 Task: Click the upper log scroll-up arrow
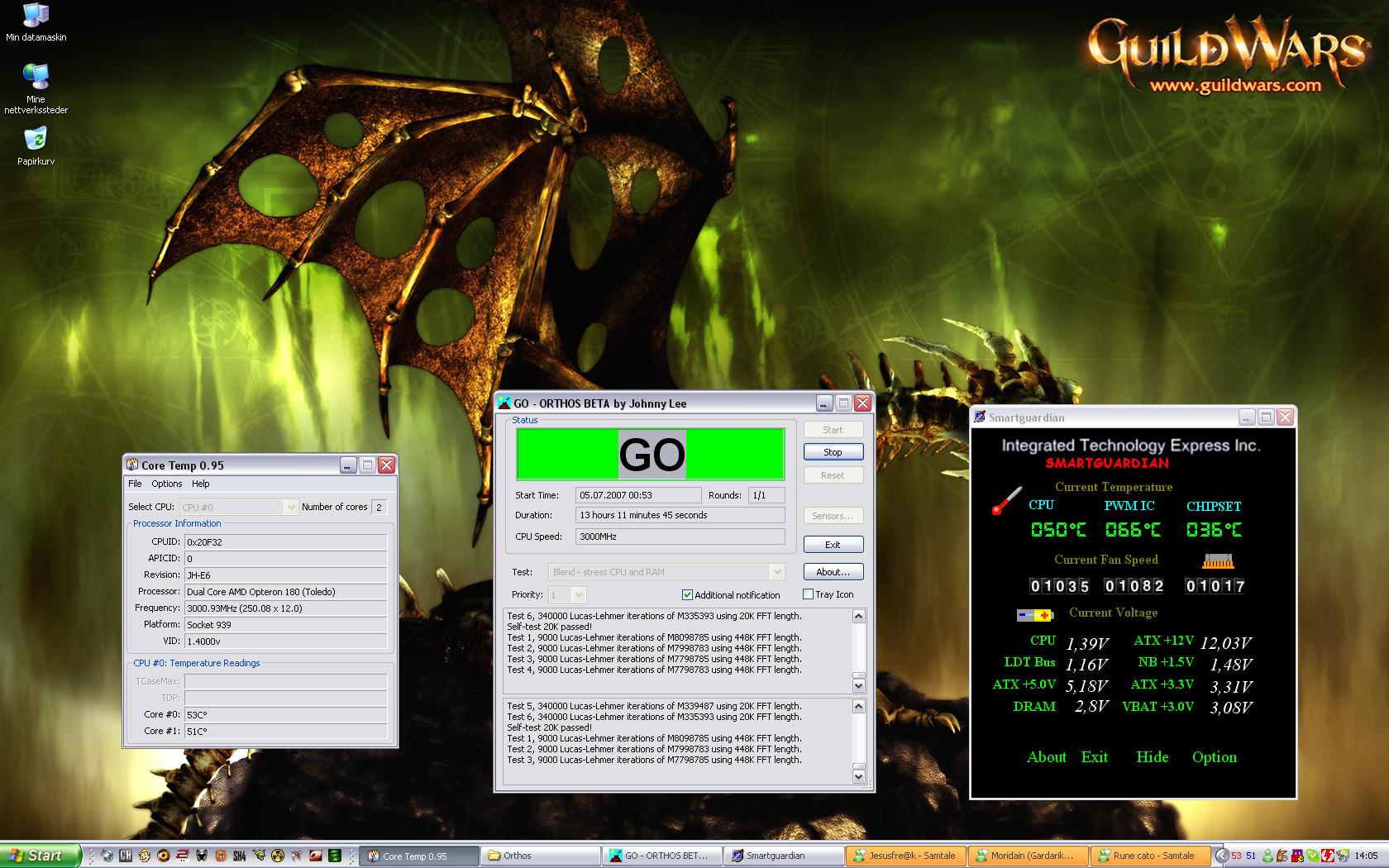tap(858, 616)
